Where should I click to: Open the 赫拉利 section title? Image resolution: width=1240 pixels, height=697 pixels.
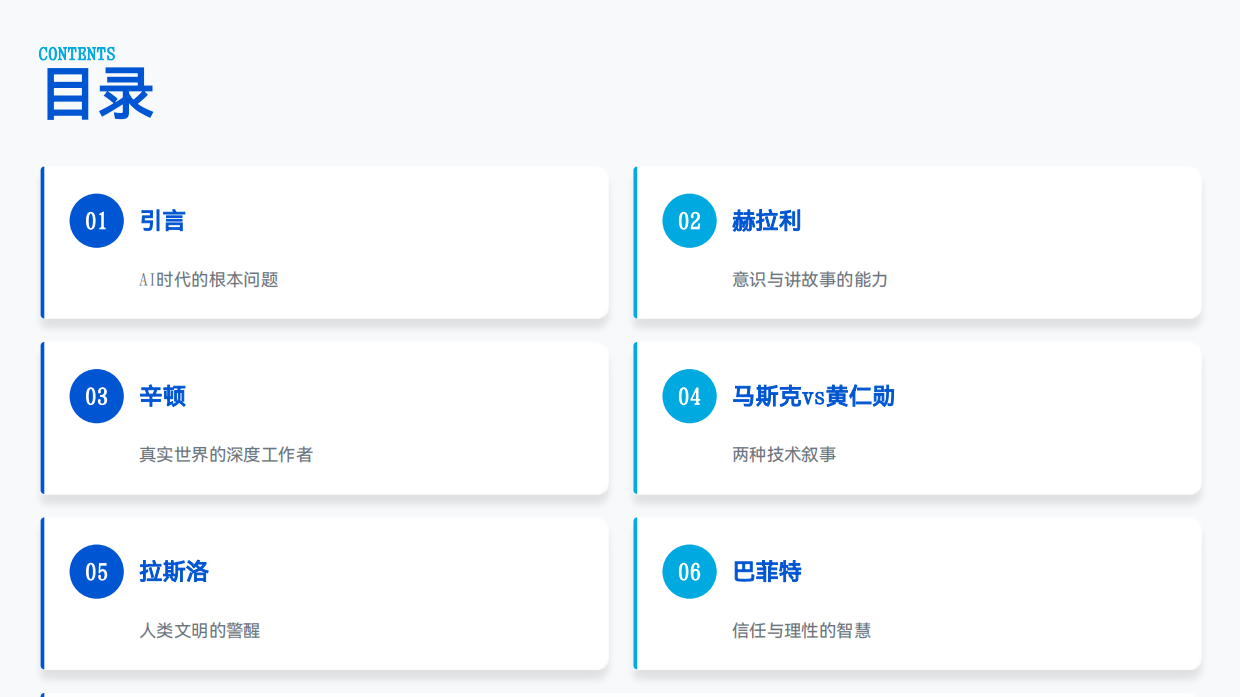764,220
